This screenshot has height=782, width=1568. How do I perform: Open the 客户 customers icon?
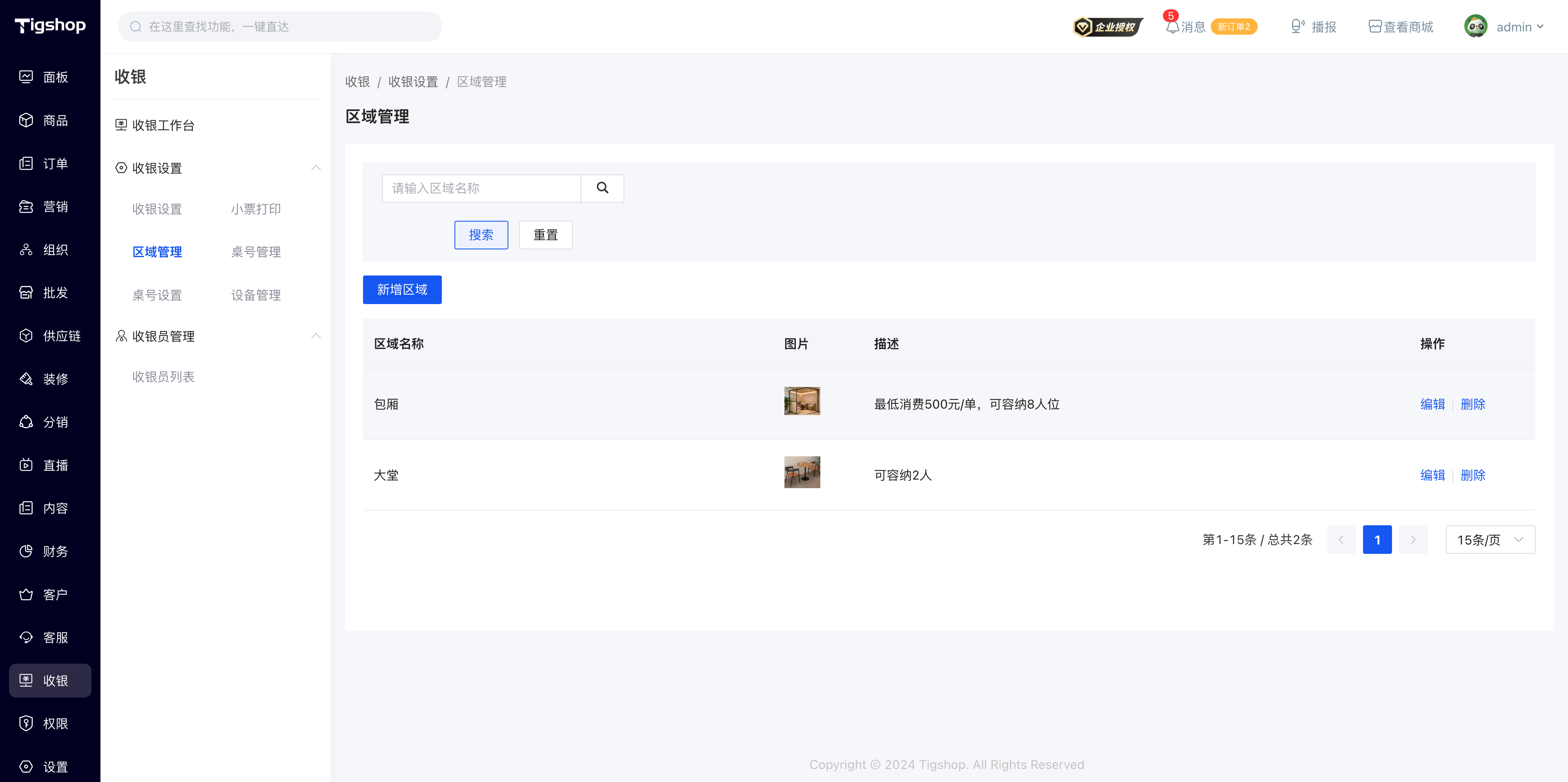[26, 594]
